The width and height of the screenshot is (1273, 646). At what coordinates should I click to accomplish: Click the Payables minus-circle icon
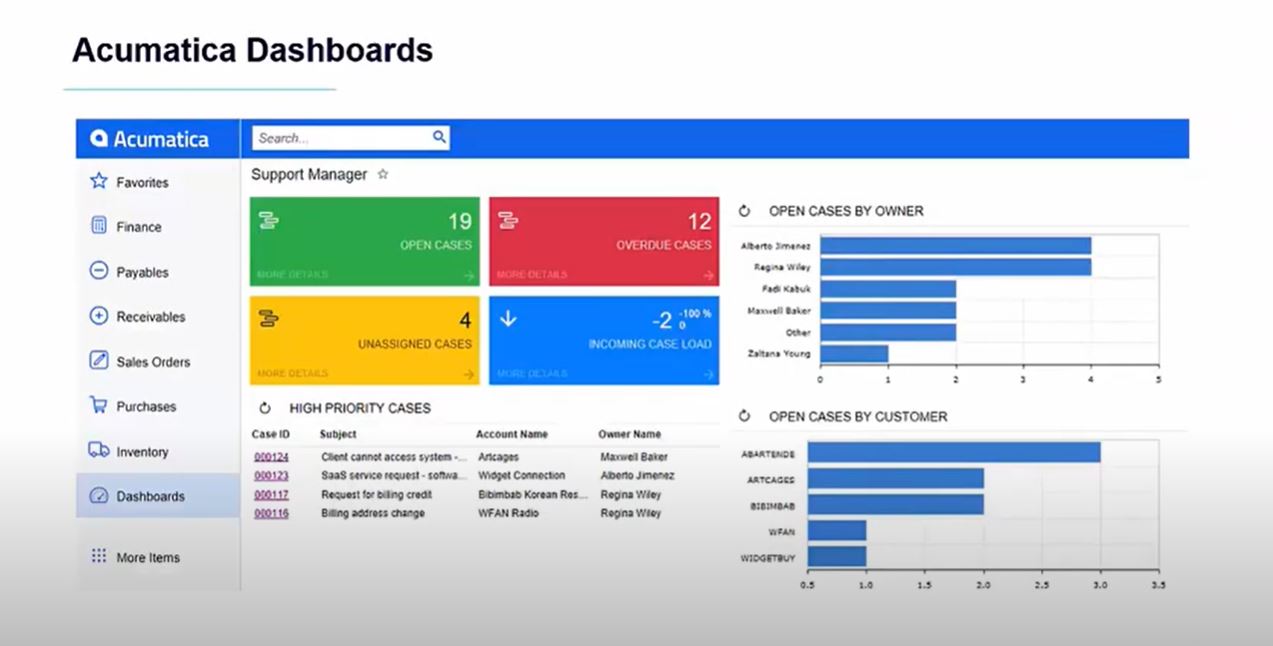(x=98, y=271)
